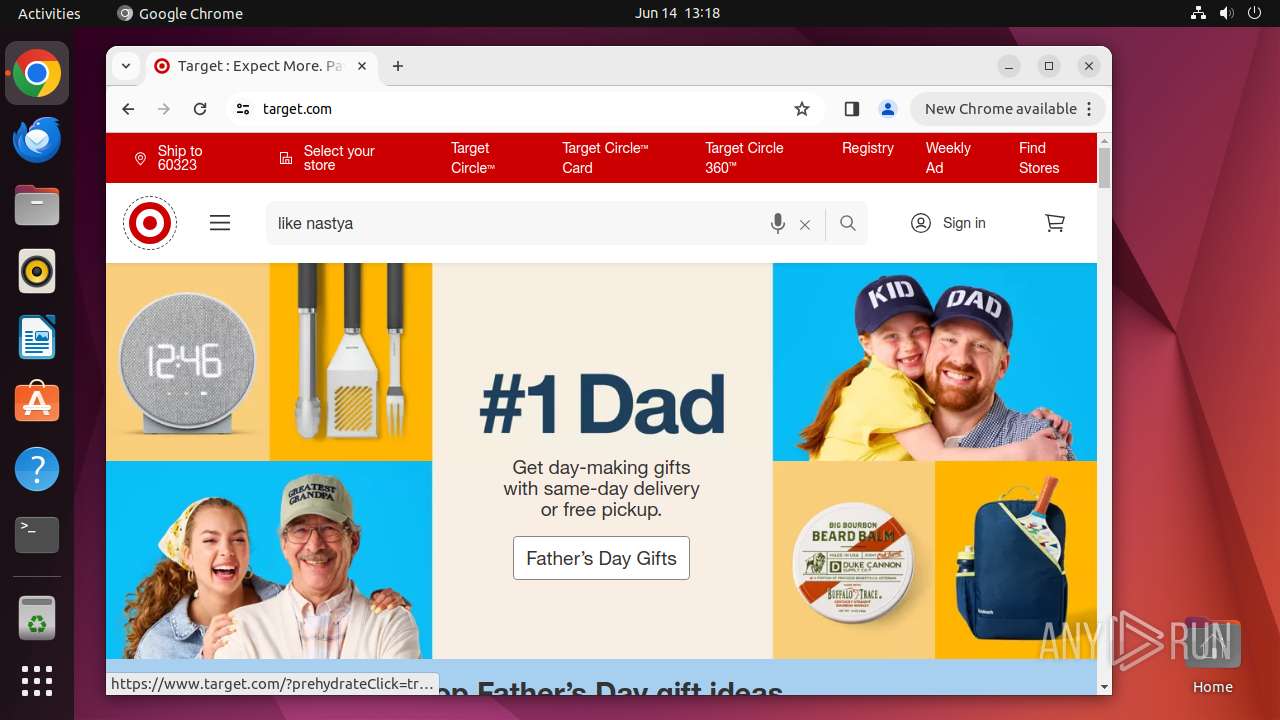Open the Home folder on desktop
Image resolution: width=1280 pixels, height=720 pixels.
click(x=1212, y=656)
